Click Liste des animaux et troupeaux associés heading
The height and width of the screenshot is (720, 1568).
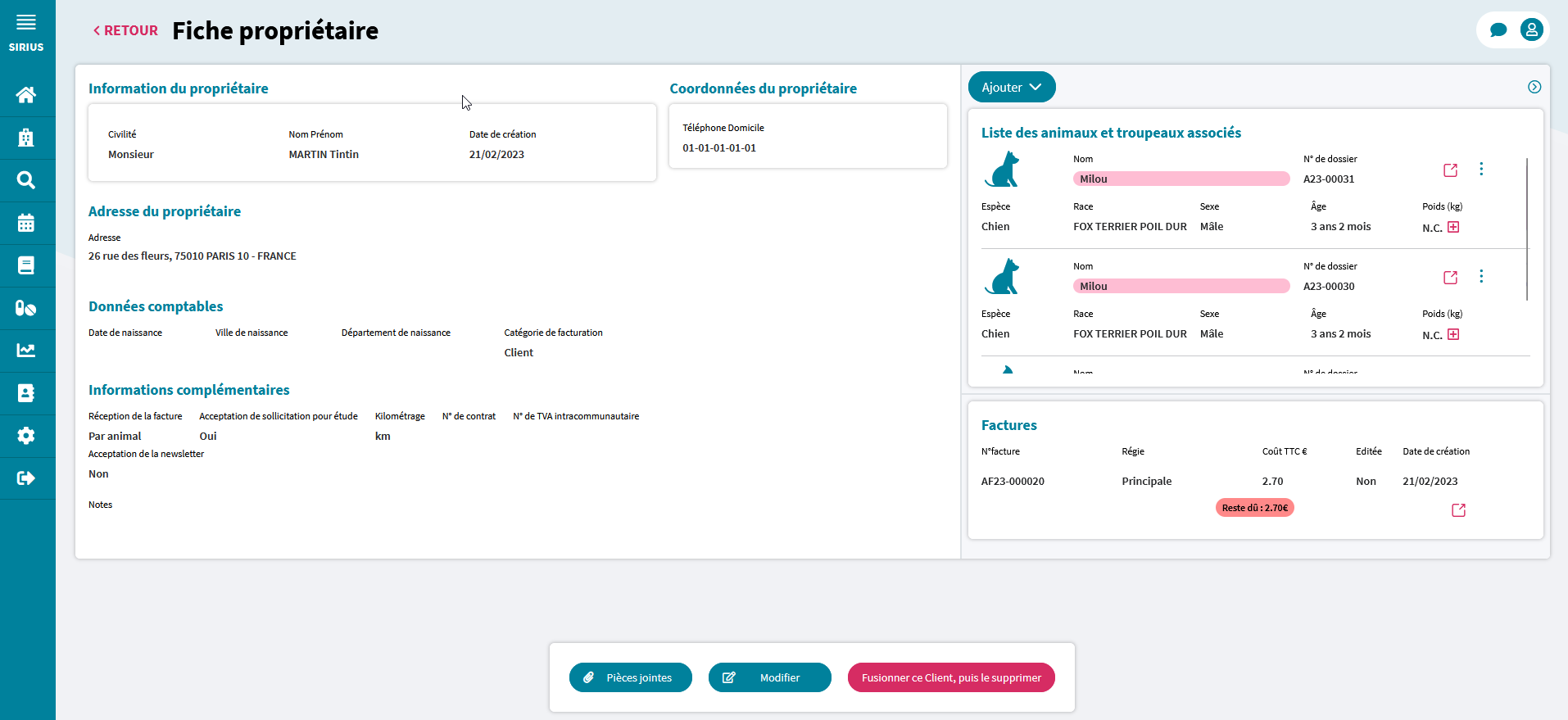pos(1111,133)
